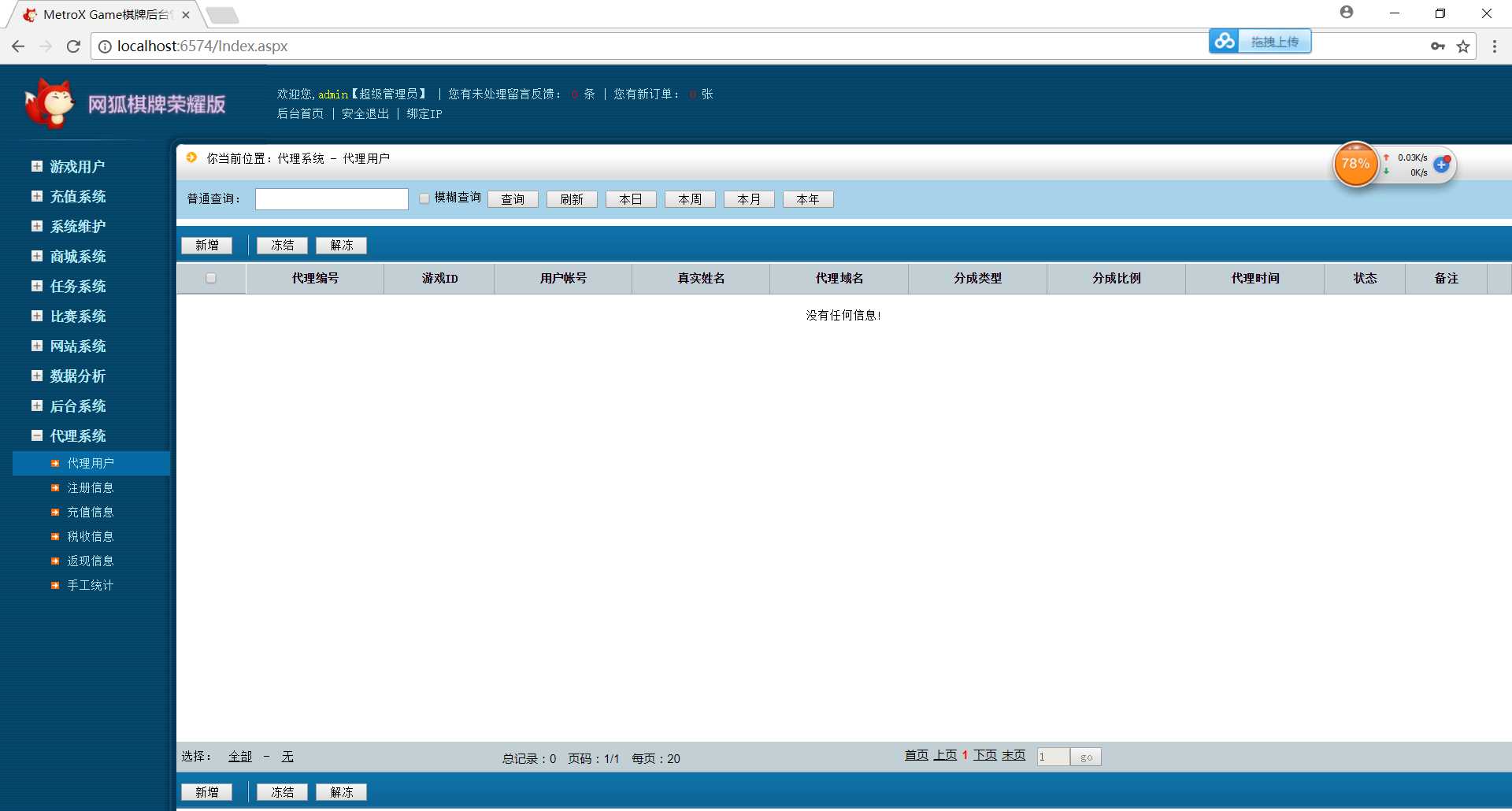Click 后台首页 link
The image size is (1512, 811).
coord(300,114)
